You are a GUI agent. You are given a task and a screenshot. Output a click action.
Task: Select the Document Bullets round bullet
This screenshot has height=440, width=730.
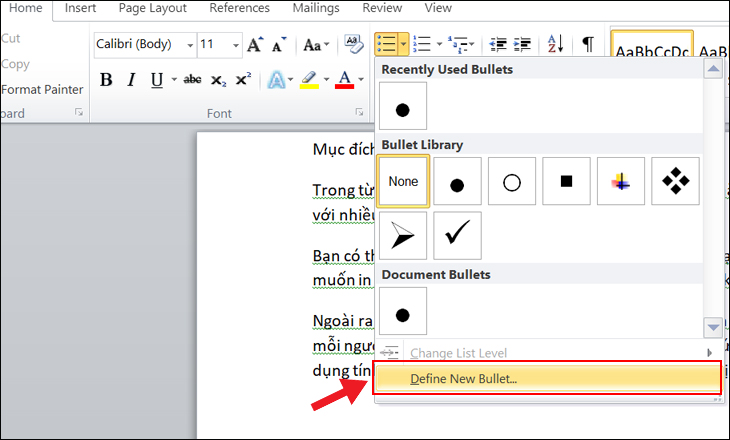[403, 311]
